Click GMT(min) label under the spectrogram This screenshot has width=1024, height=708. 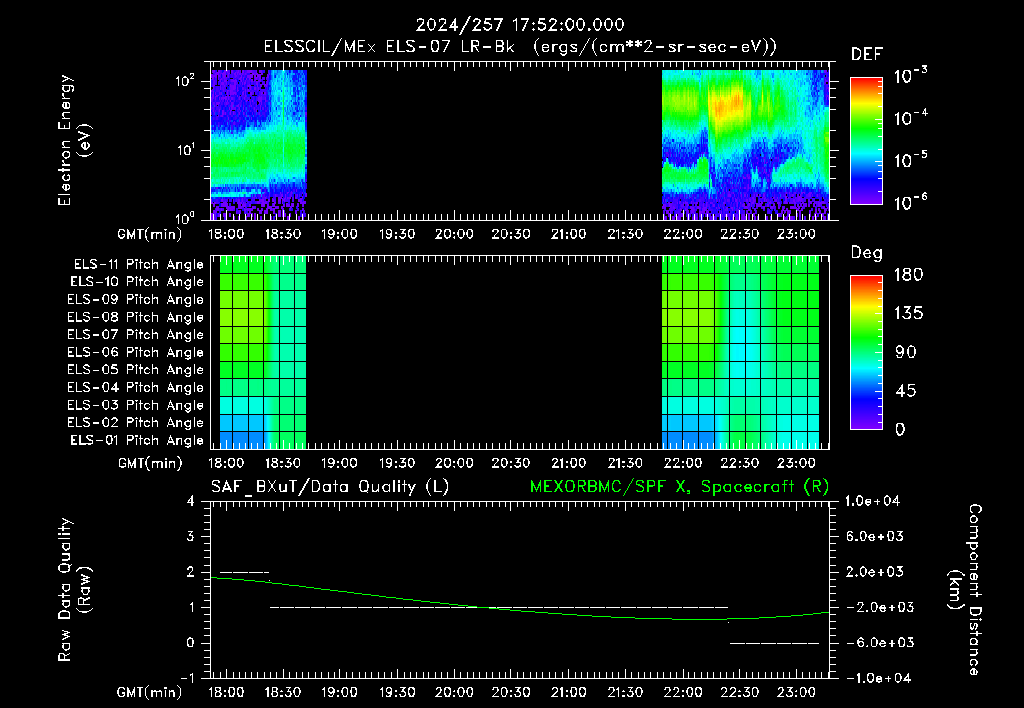(150, 234)
